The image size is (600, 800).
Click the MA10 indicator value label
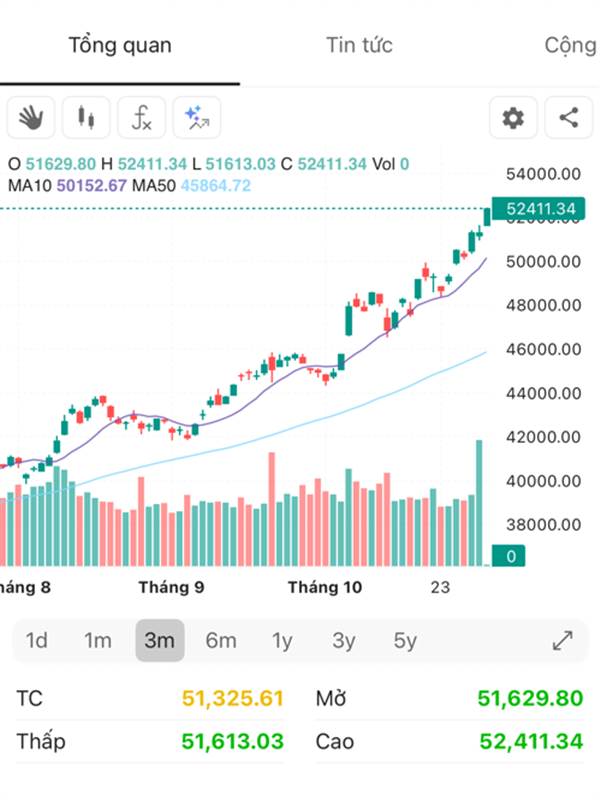(x=68, y=185)
